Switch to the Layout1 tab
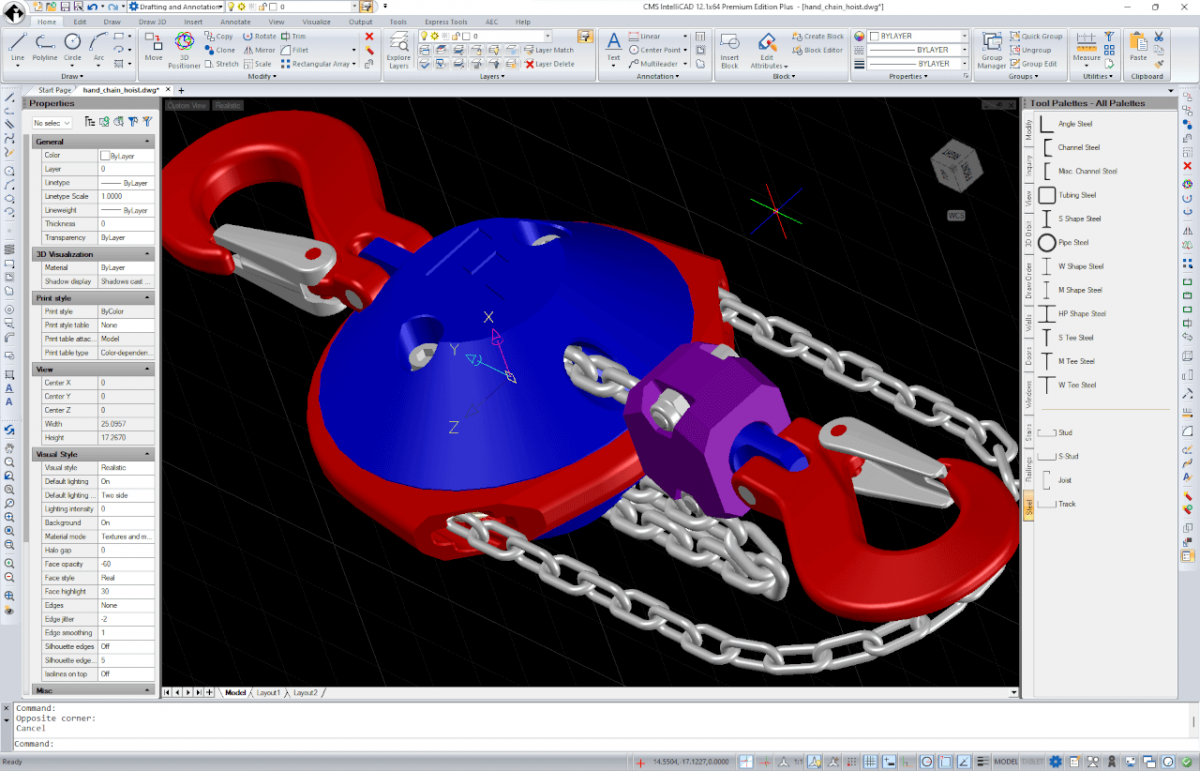The width and height of the screenshot is (1200, 771). [268, 692]
